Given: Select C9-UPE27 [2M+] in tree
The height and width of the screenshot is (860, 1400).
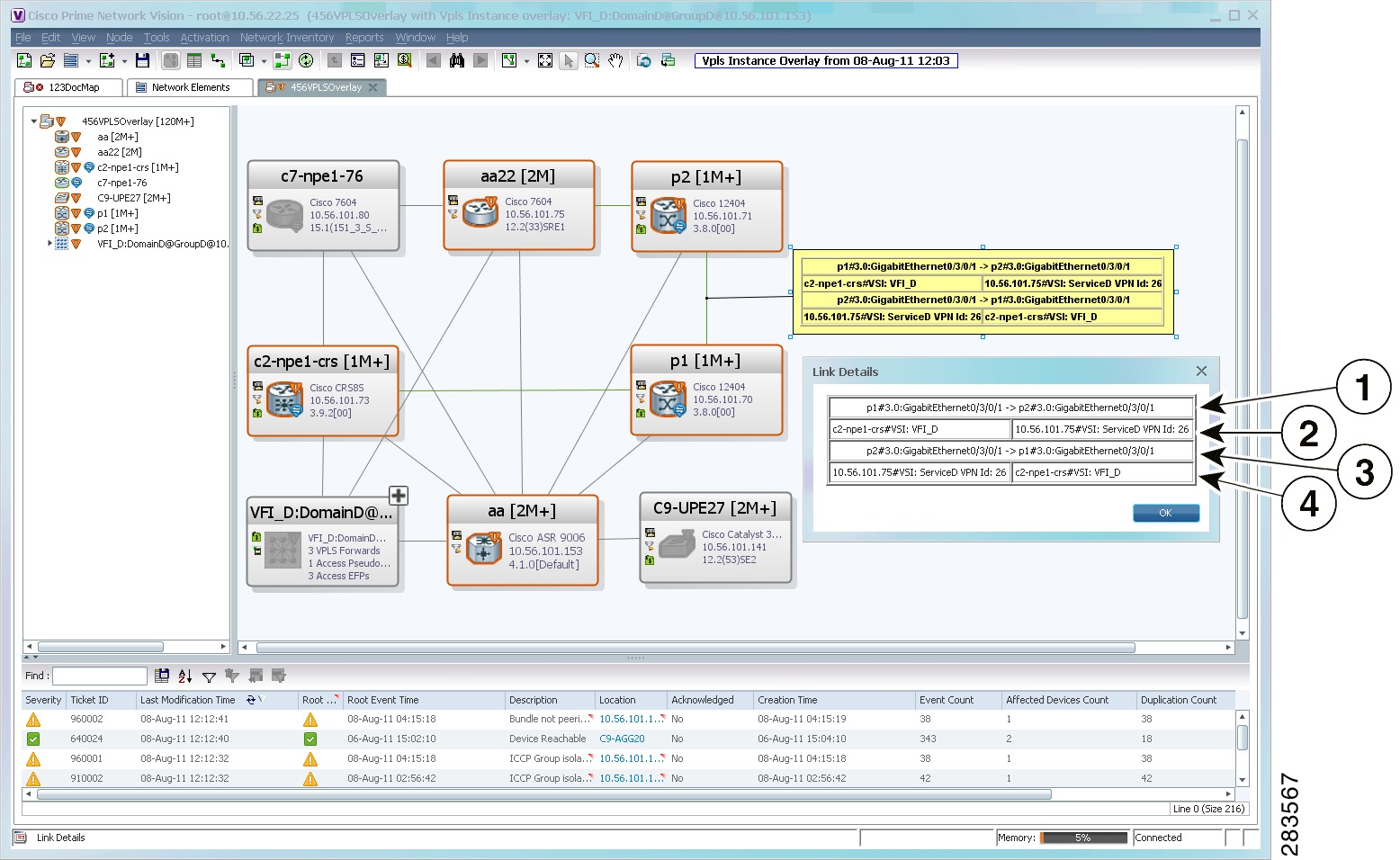Looking at the screenshot, I should [x=134, y=198].
